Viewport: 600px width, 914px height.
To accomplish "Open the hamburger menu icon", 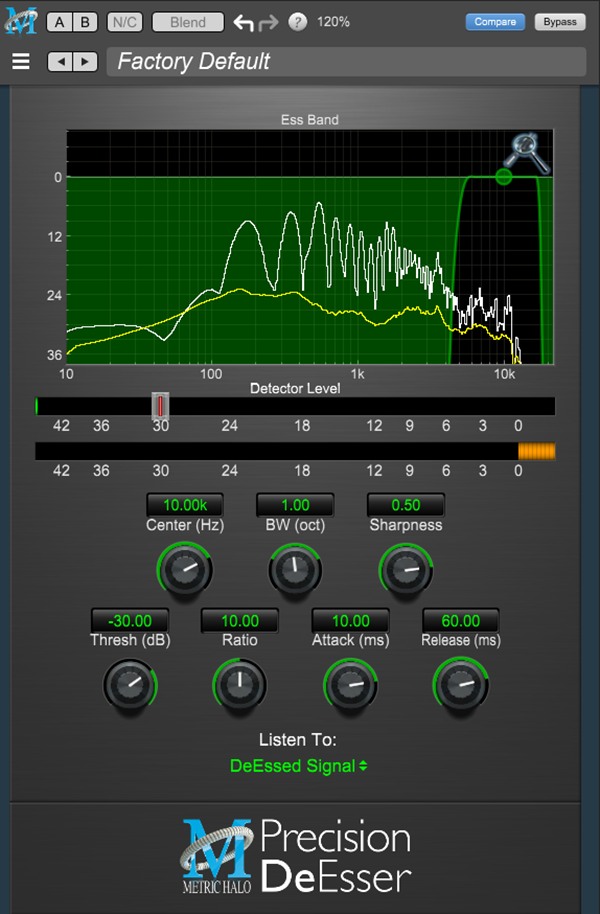I will coord(21,62).
